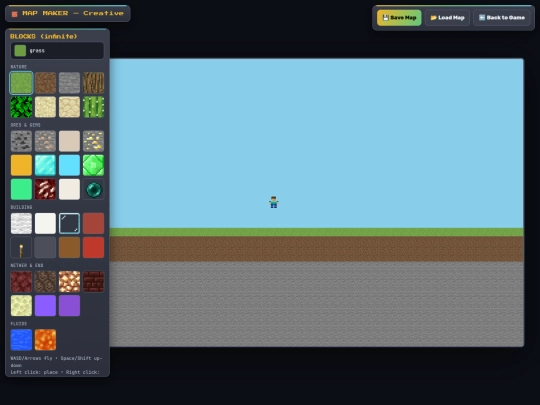Select the brown dirt block
Screen dimensions: 540x405
point(45,83)
